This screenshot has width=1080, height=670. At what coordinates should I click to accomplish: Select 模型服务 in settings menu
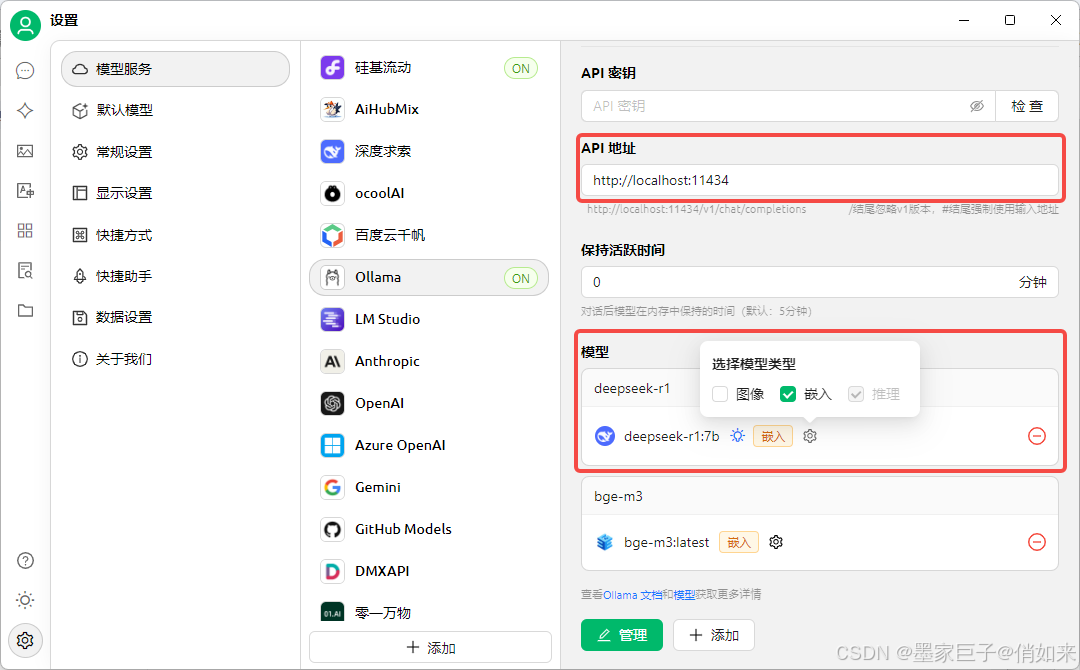coord(176,69)
